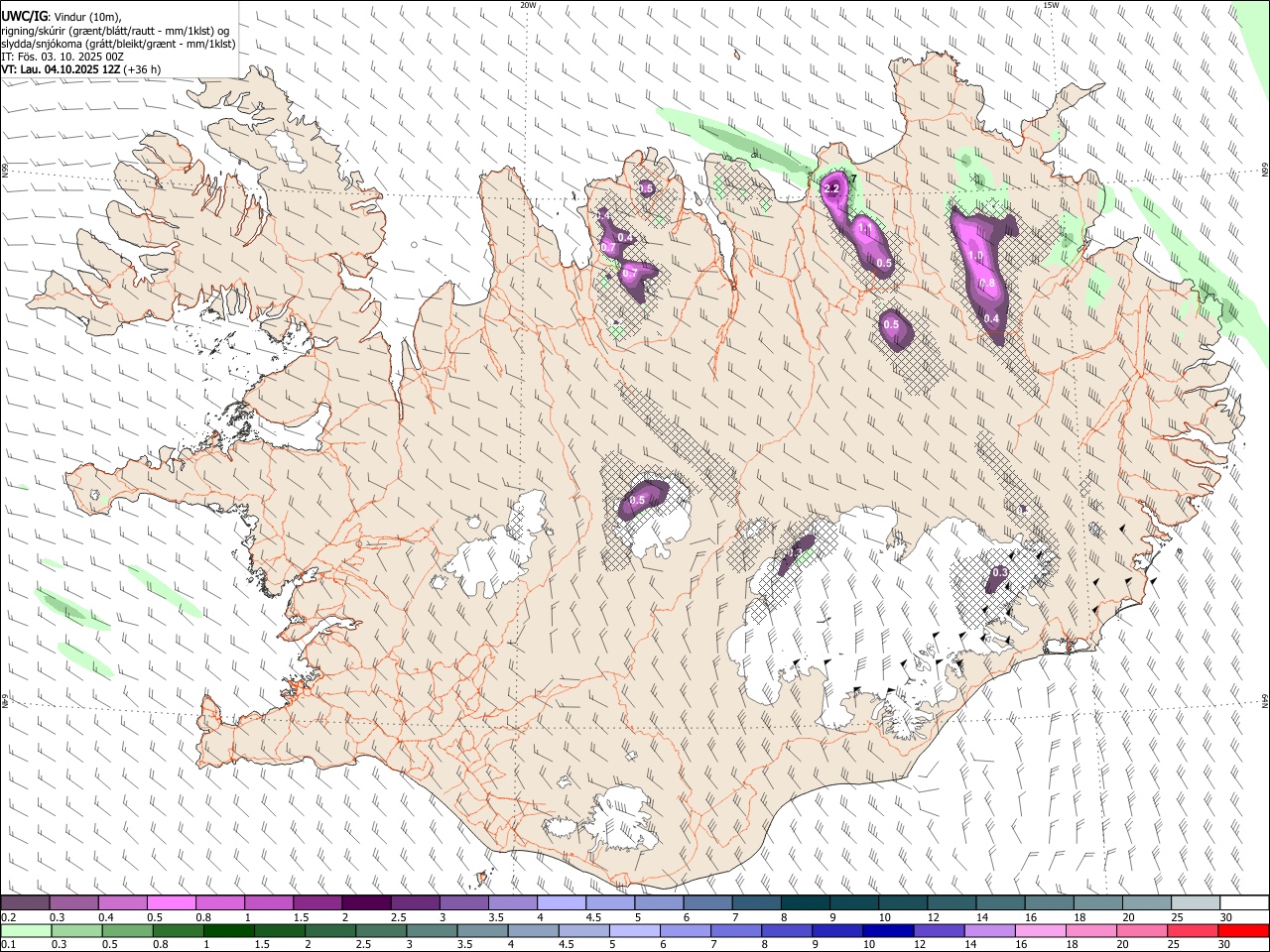This screenshot has height=952, width=1270.
Task: Click the pale gray 25–30 swatch in top scale
Action: [x=1197, y=902]
